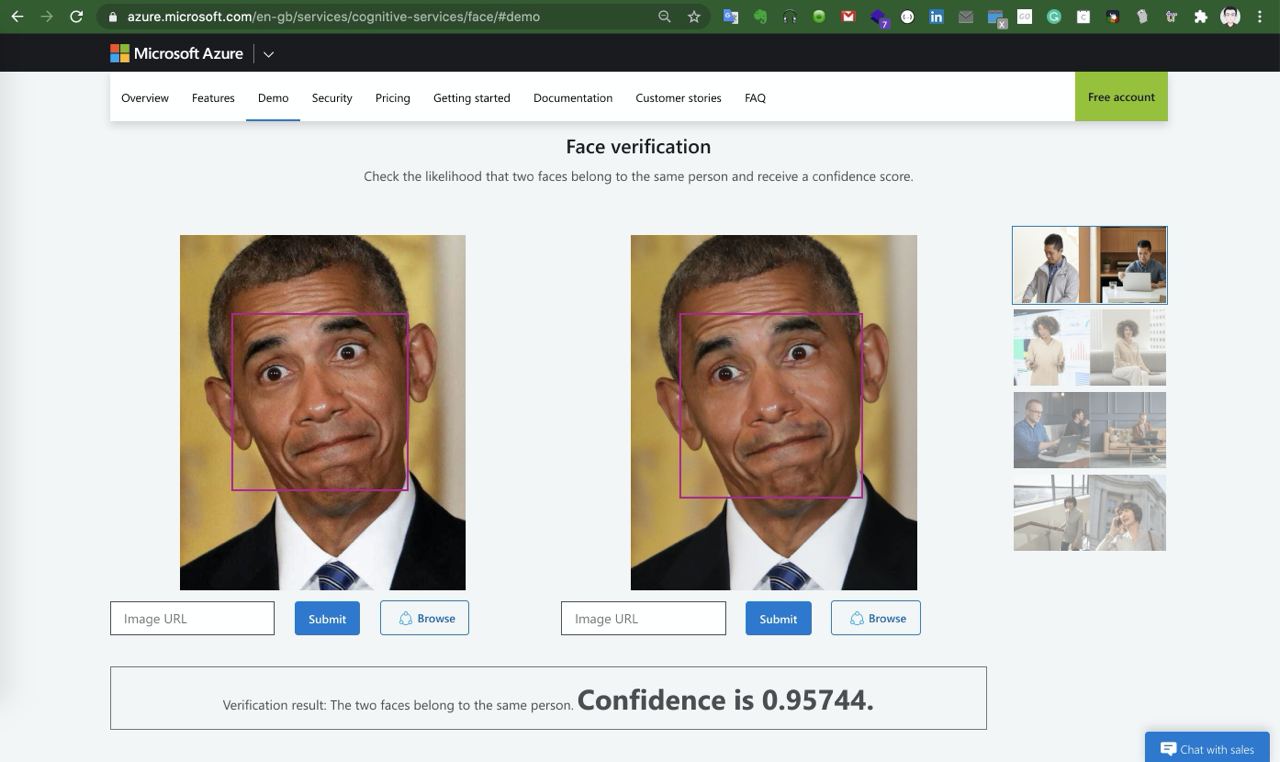Screen dimensions: 1280x762
Task: Open the Google Translate extension icon
Action: click(732, 16)
